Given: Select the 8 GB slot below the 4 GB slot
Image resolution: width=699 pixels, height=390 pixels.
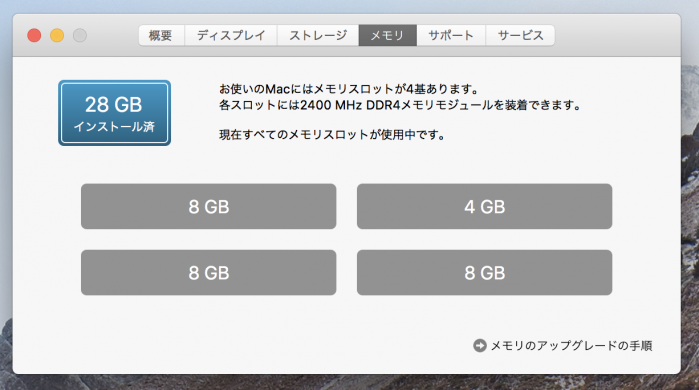Looking at the screenshot, I should [x=485, y=272].
